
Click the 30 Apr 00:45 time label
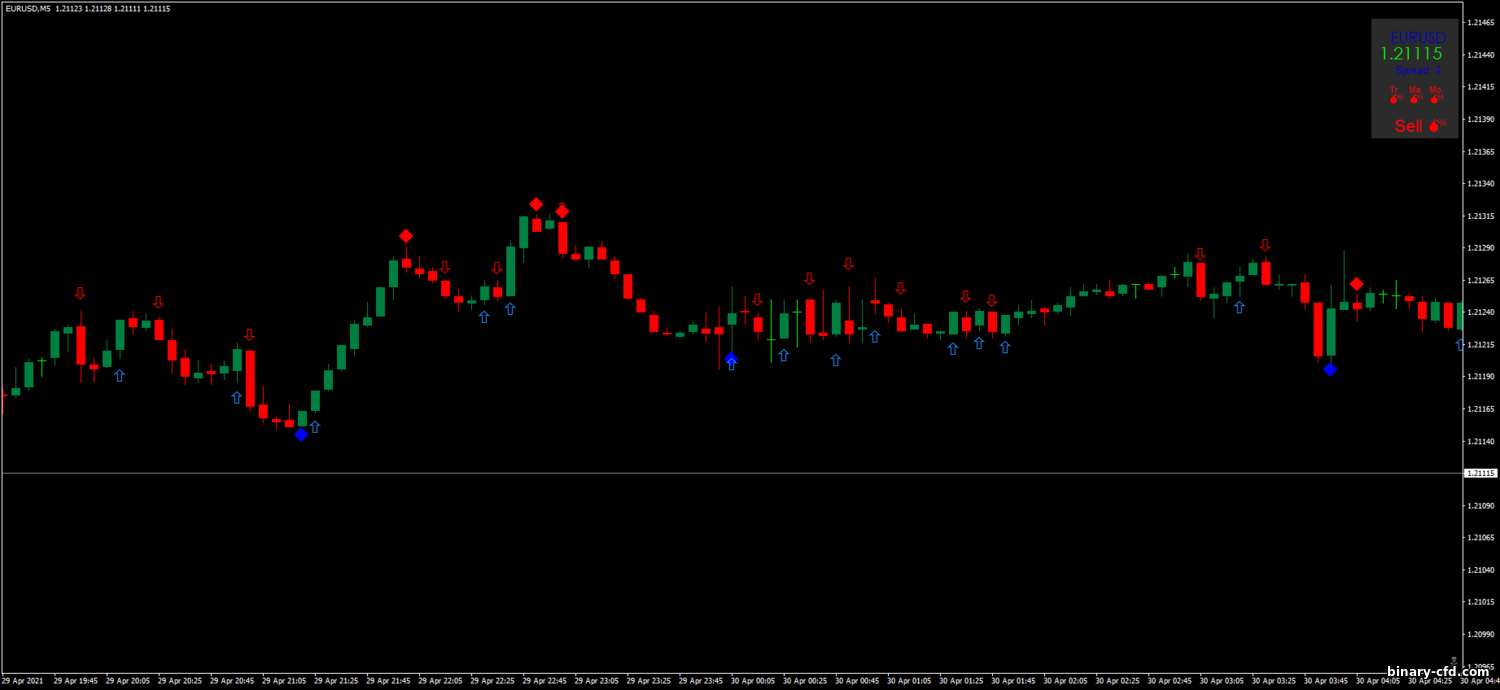pos(857,682)
